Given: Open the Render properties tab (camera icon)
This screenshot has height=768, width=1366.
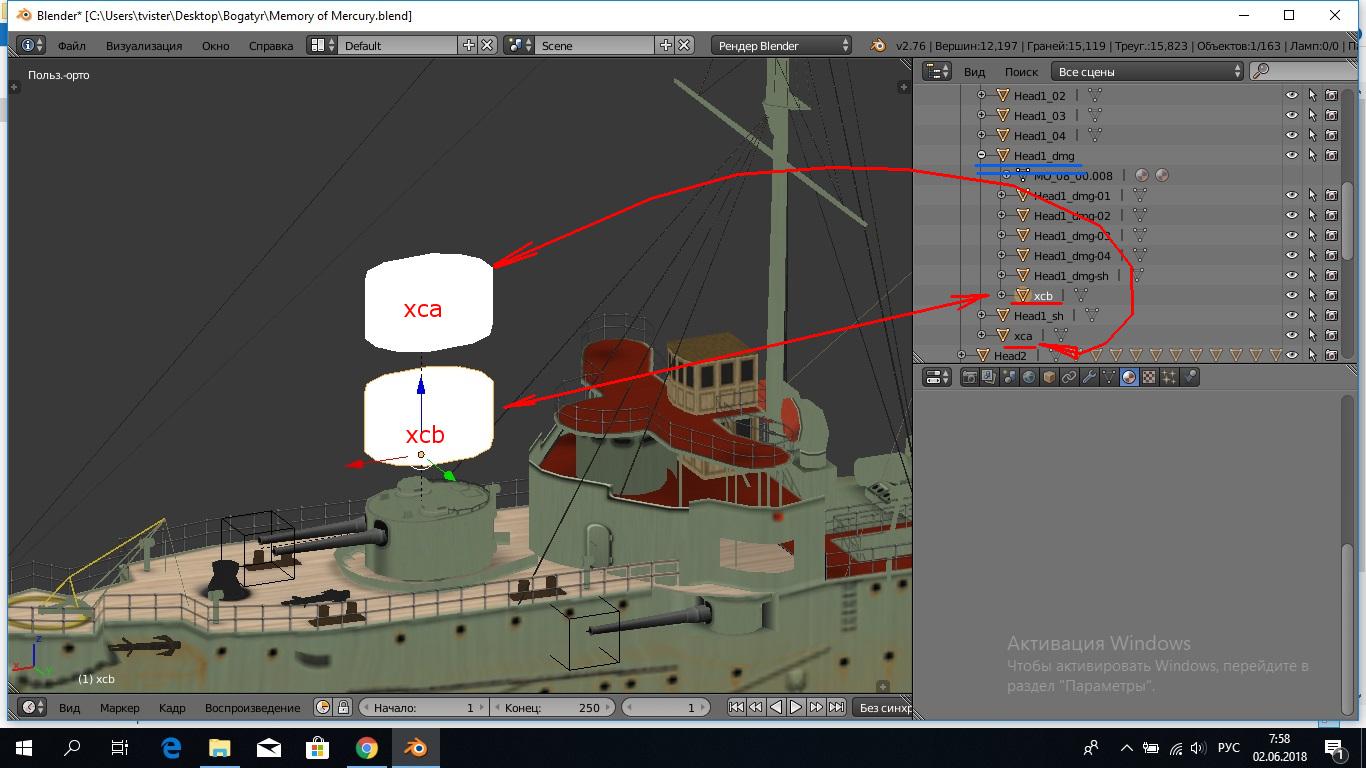Looking at the screenshot, I should [969, 377].
